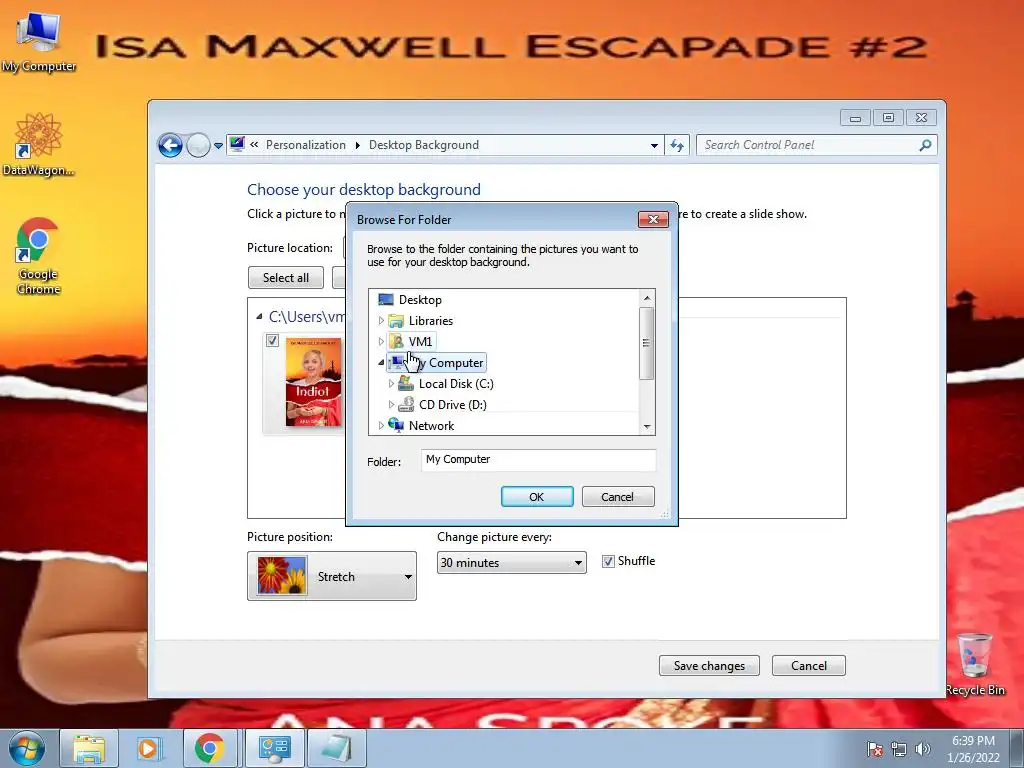Image resolution: width=1024 pixels, height=768 pixels.
Task: Close the Browse For Folder dialog
Action: [653, 219]
